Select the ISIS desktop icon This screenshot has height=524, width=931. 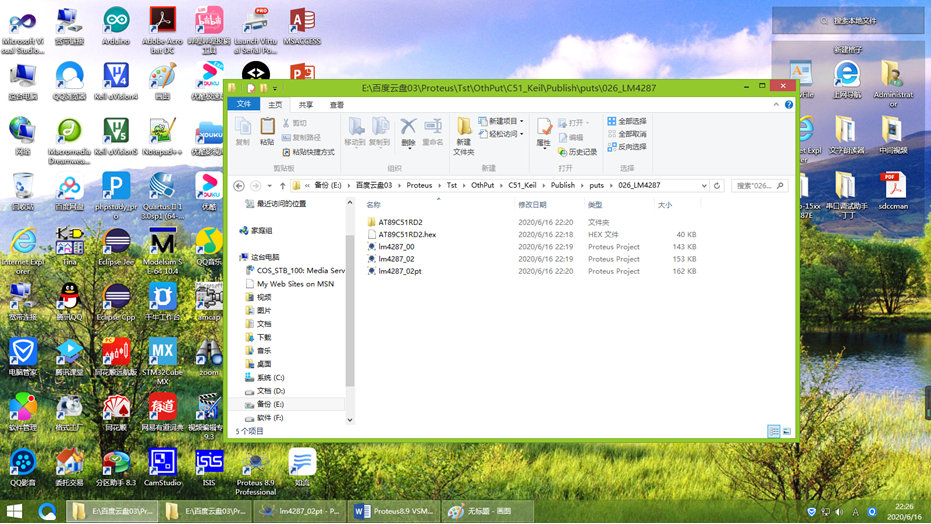[x=209, y=468]
